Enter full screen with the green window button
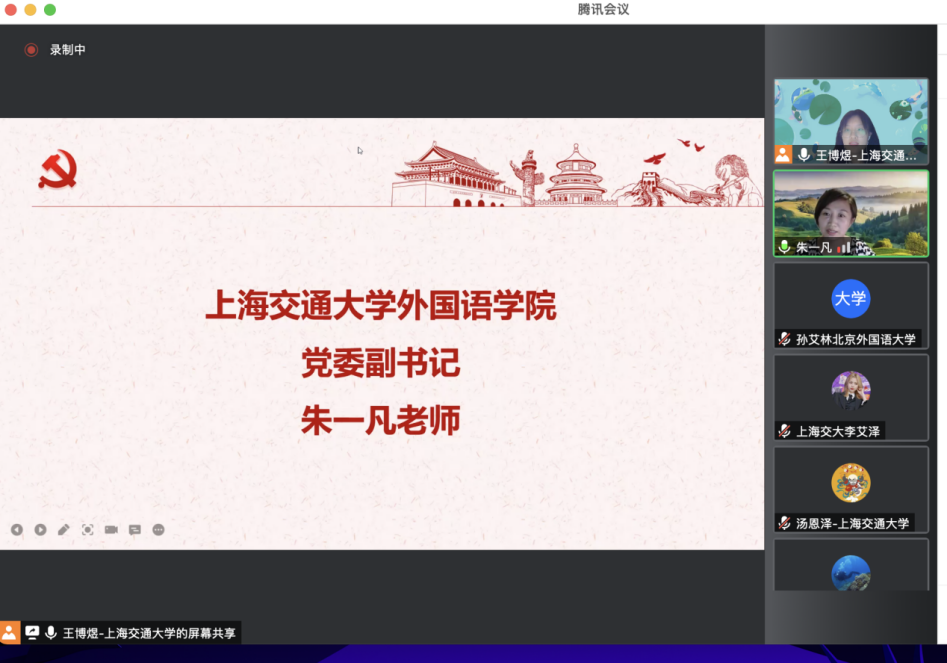This screenshot has width=947, height=663. click(50, 10)
